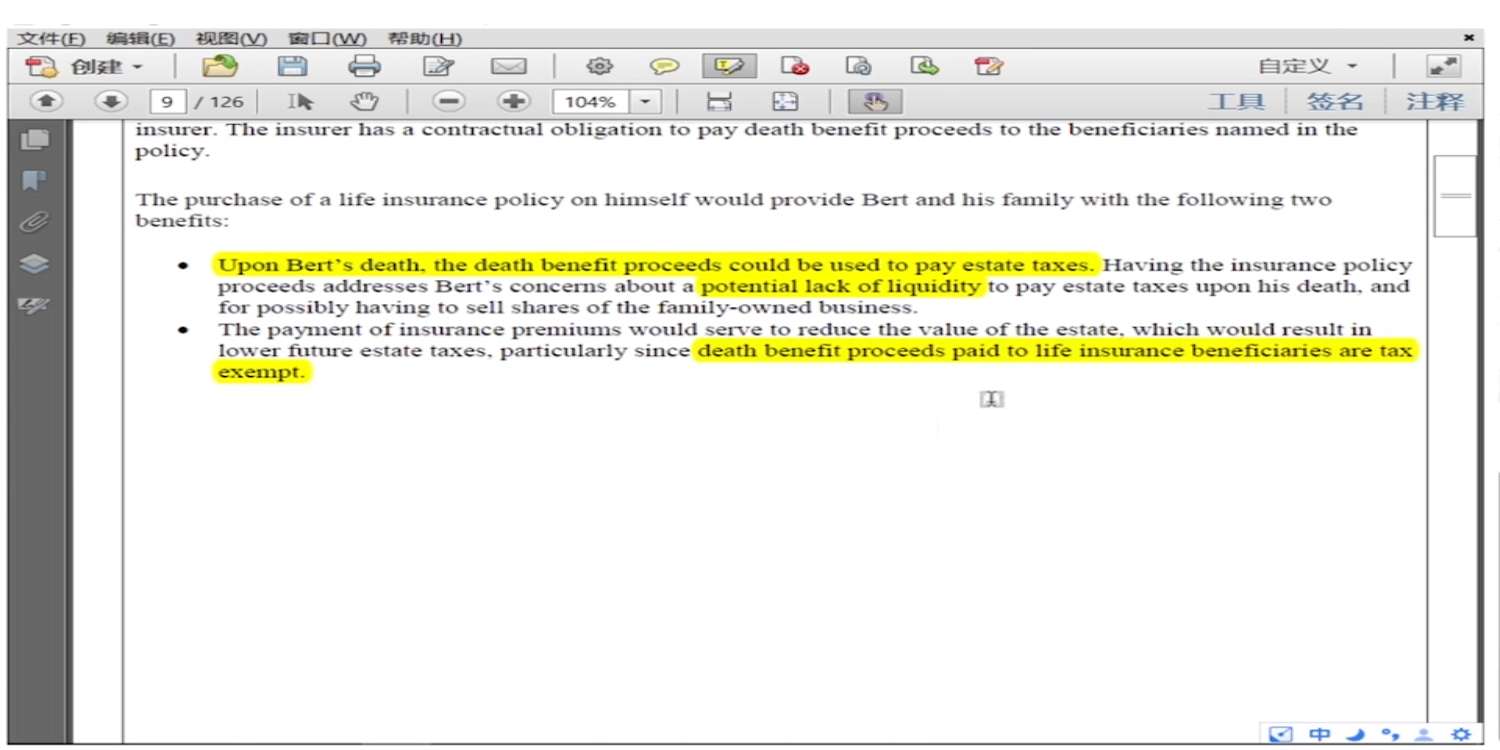Click the IME keyboard icon in tray
This screenshot has width=1500, height=750.
tap(1280, 735)
